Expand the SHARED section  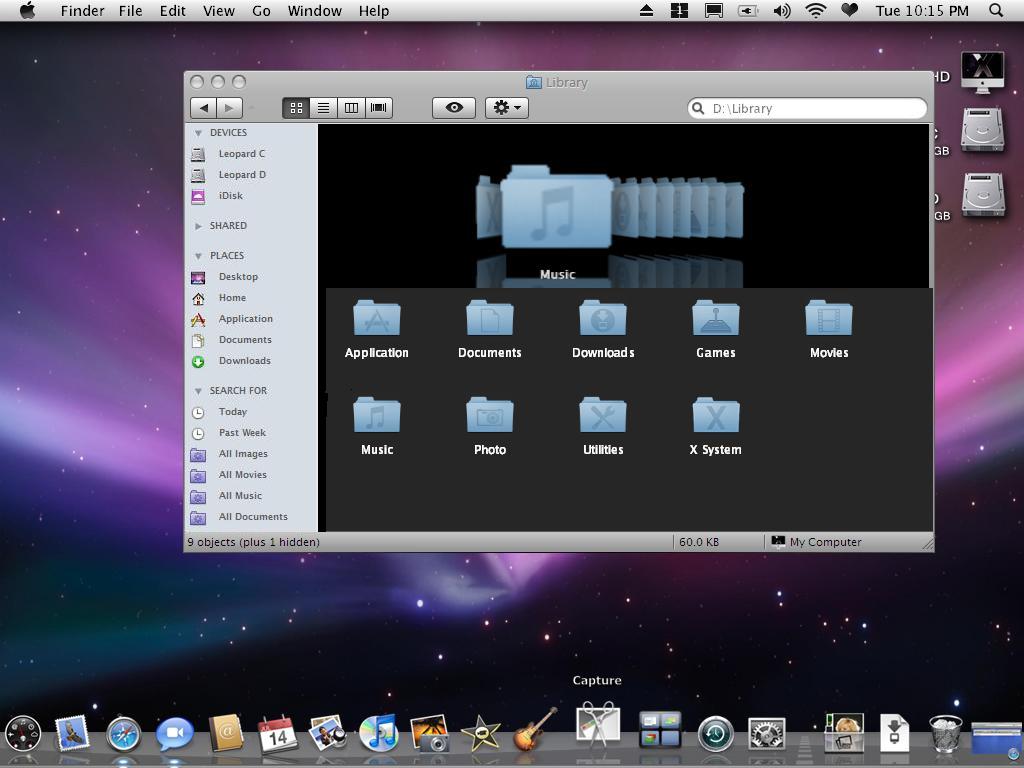[x=198, y=226]
